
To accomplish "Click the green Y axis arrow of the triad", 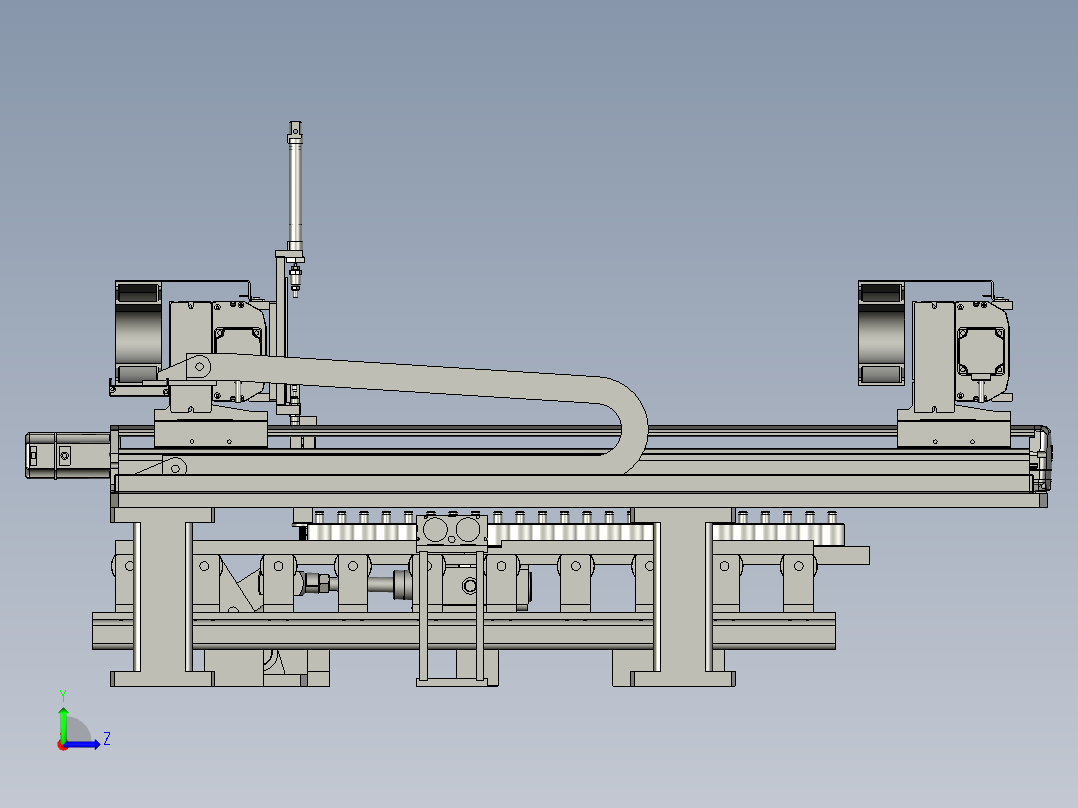I will point(63,723).
